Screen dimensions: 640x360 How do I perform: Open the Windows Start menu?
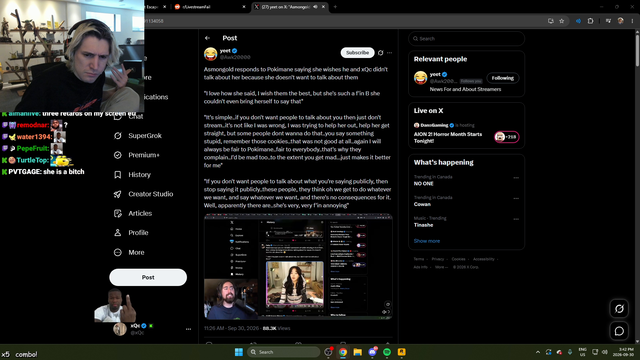click(239, 352)
